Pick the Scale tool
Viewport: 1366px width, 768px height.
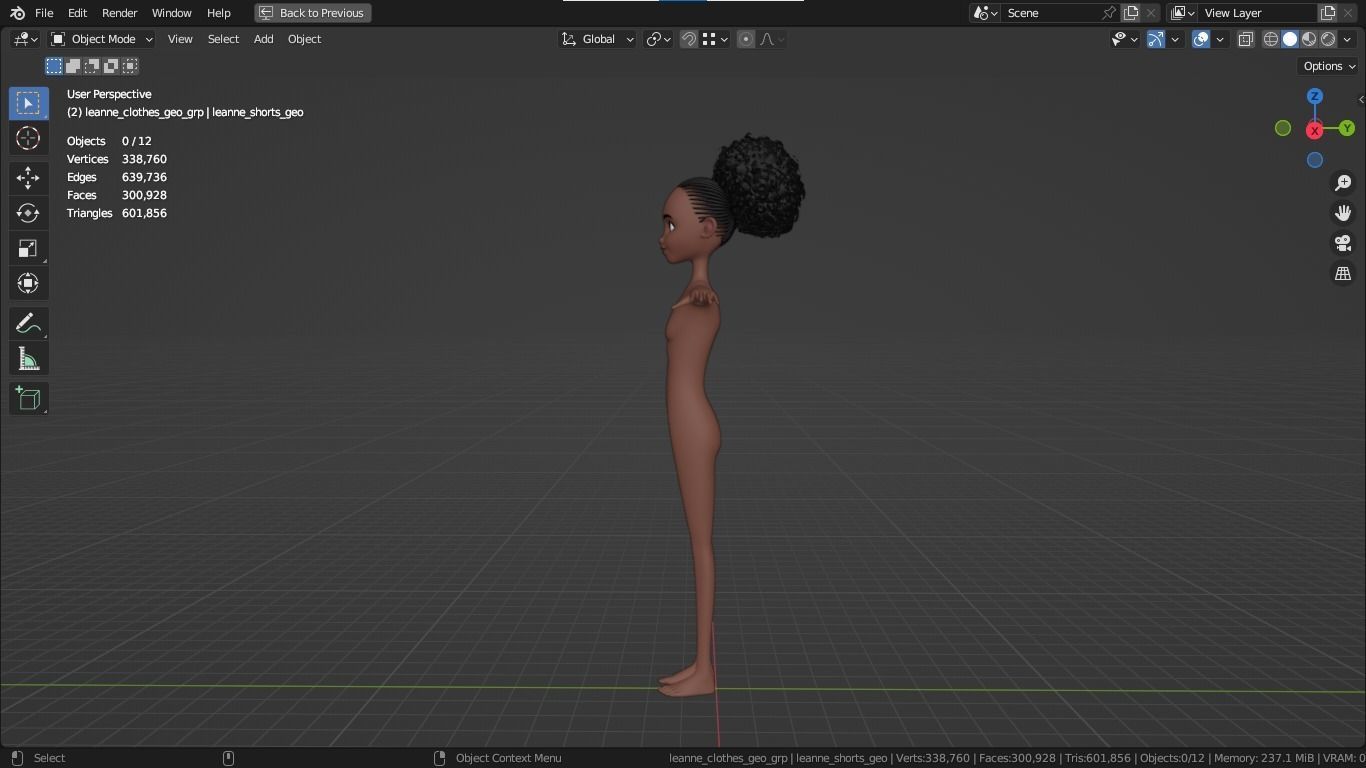[28, 248]
